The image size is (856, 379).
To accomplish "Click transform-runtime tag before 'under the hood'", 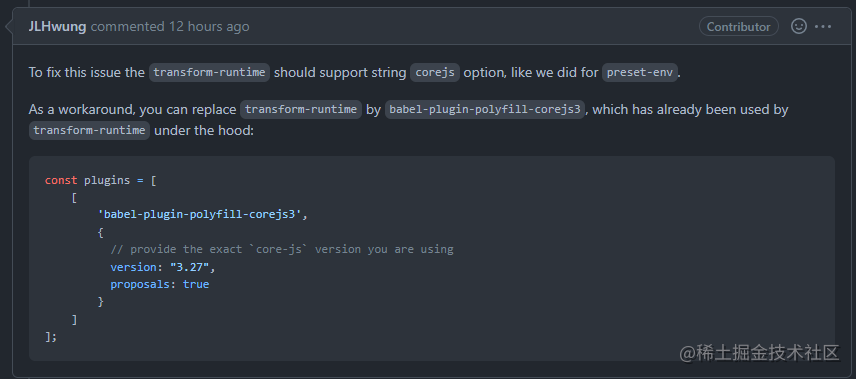I will coord(90,131).
